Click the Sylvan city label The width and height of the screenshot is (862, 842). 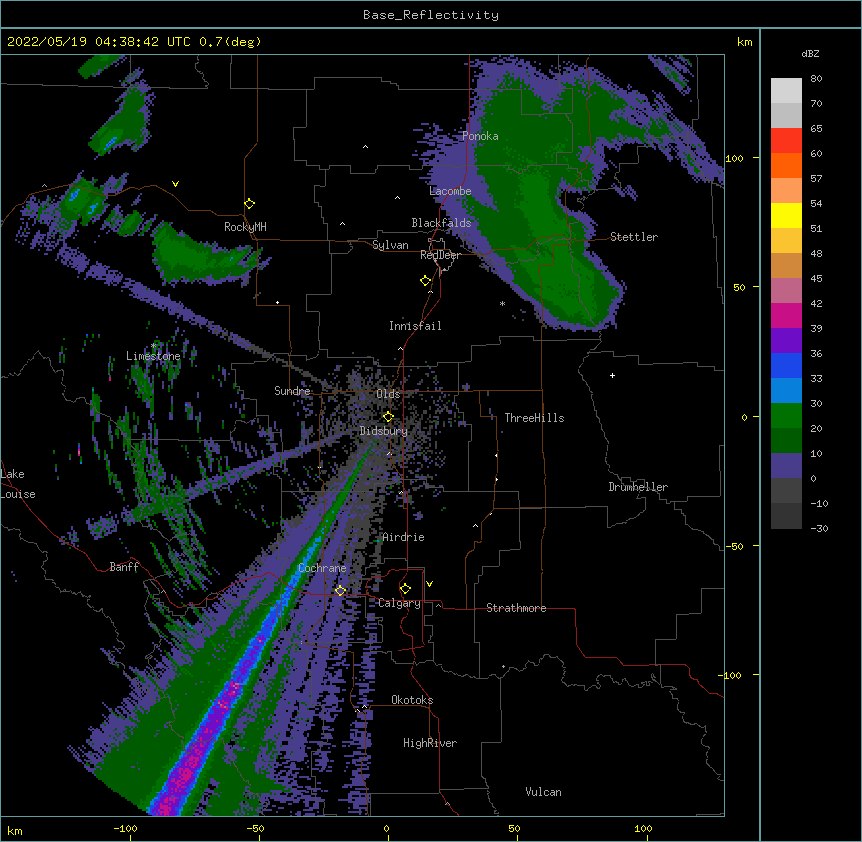click(390, 245)
